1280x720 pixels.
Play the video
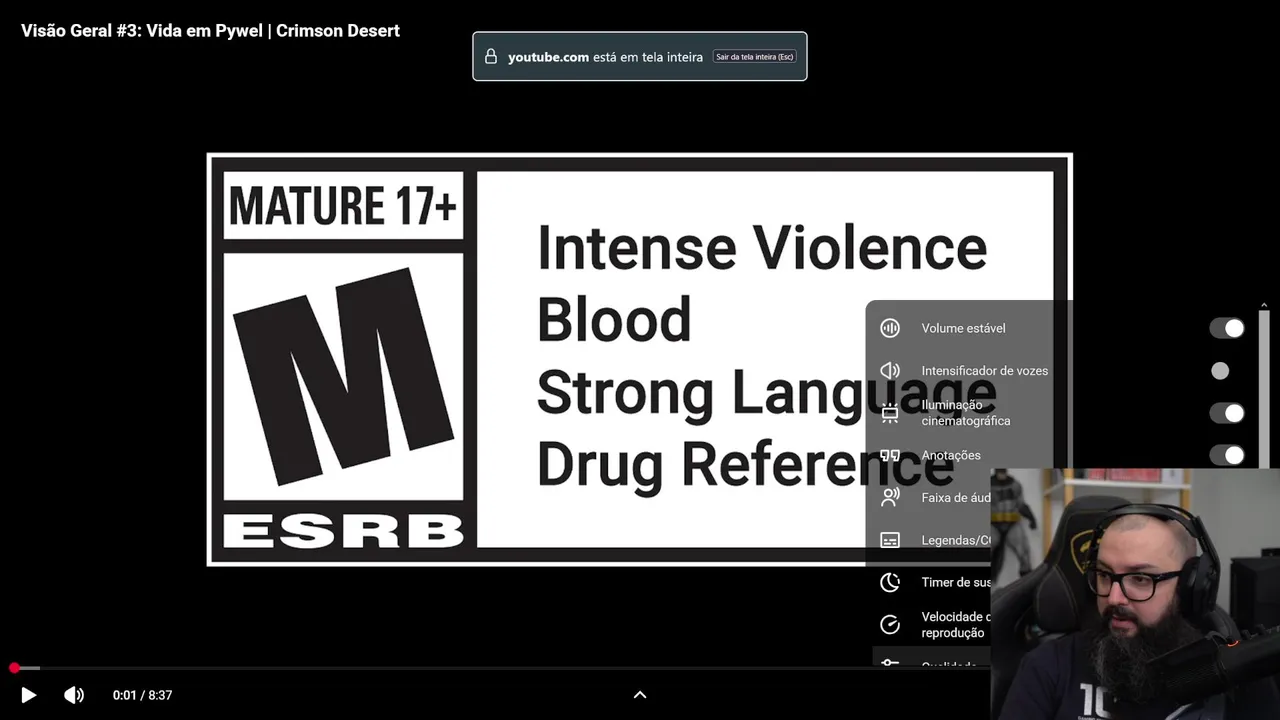point(28,695)
